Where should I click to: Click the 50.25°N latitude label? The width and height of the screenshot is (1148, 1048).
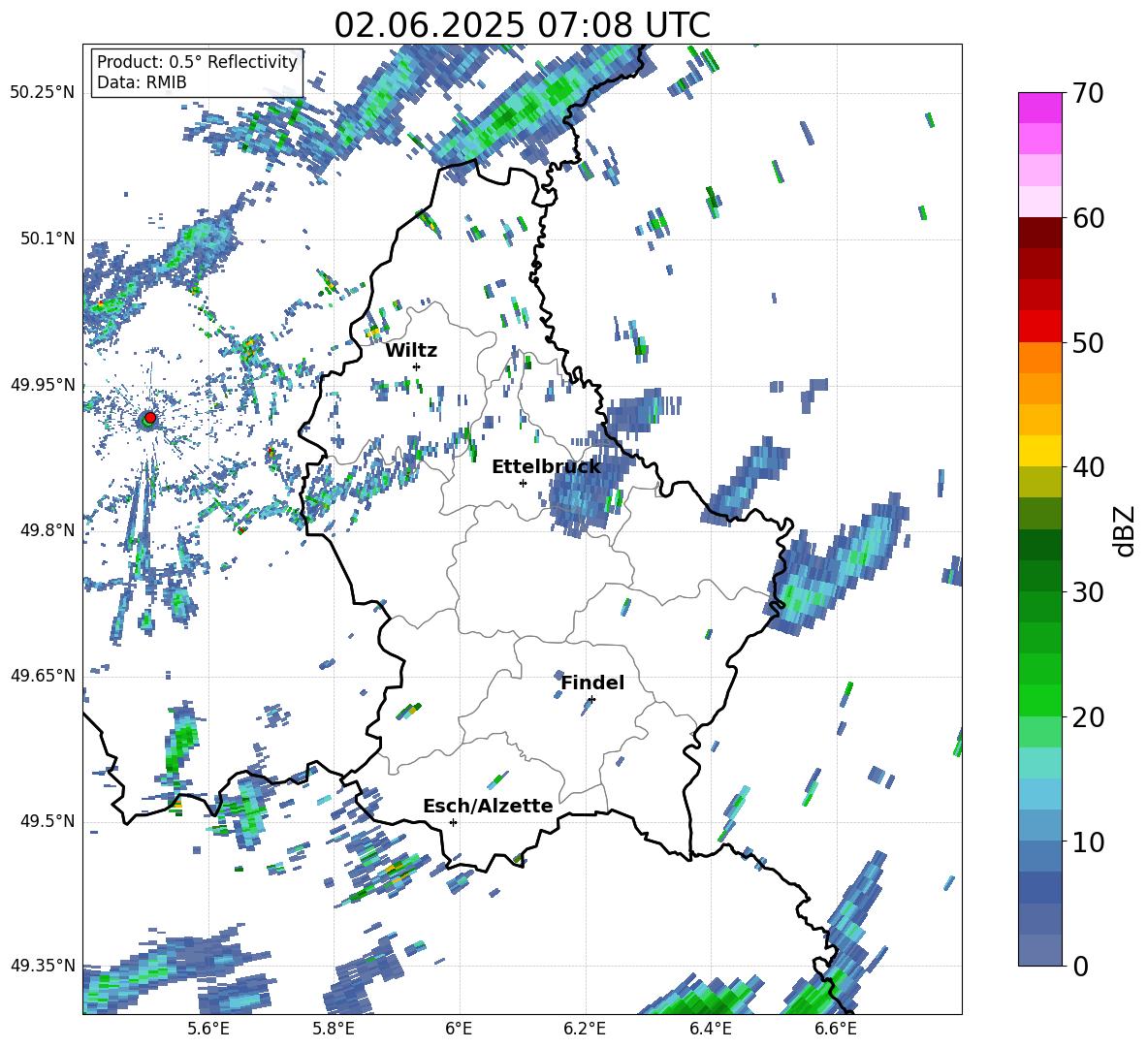[43, 93]
